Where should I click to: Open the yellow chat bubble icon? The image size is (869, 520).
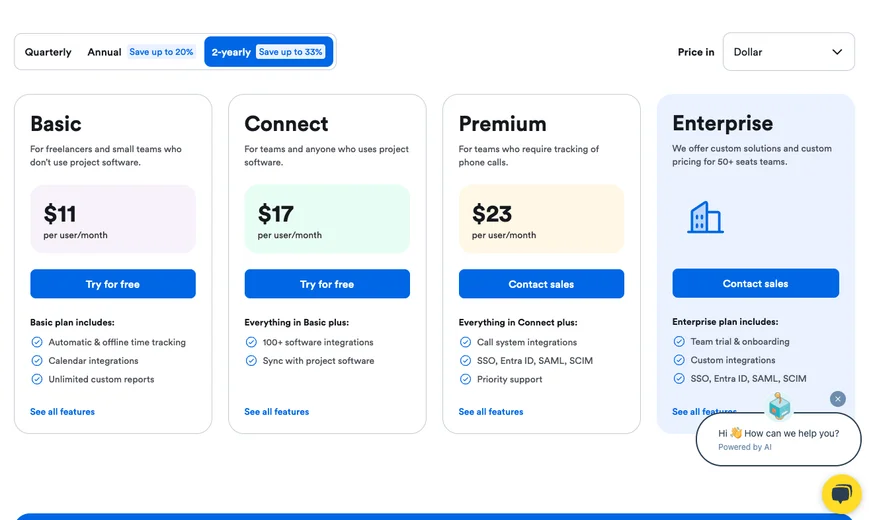(841, 493)
